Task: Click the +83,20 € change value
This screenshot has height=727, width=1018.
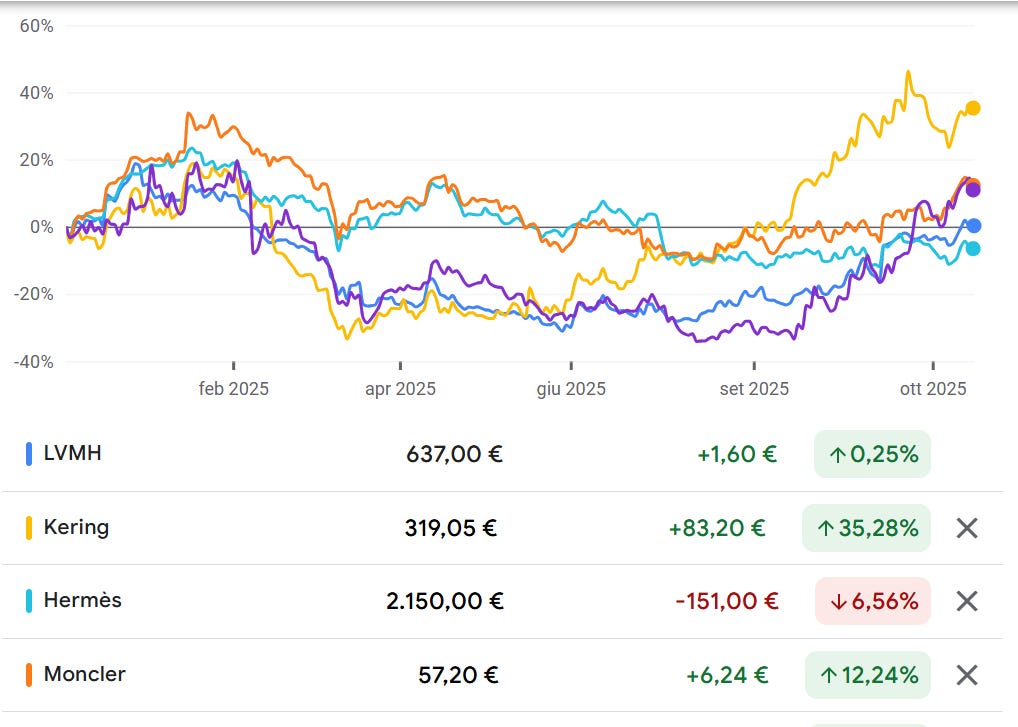Action: (x=717, y=528)
